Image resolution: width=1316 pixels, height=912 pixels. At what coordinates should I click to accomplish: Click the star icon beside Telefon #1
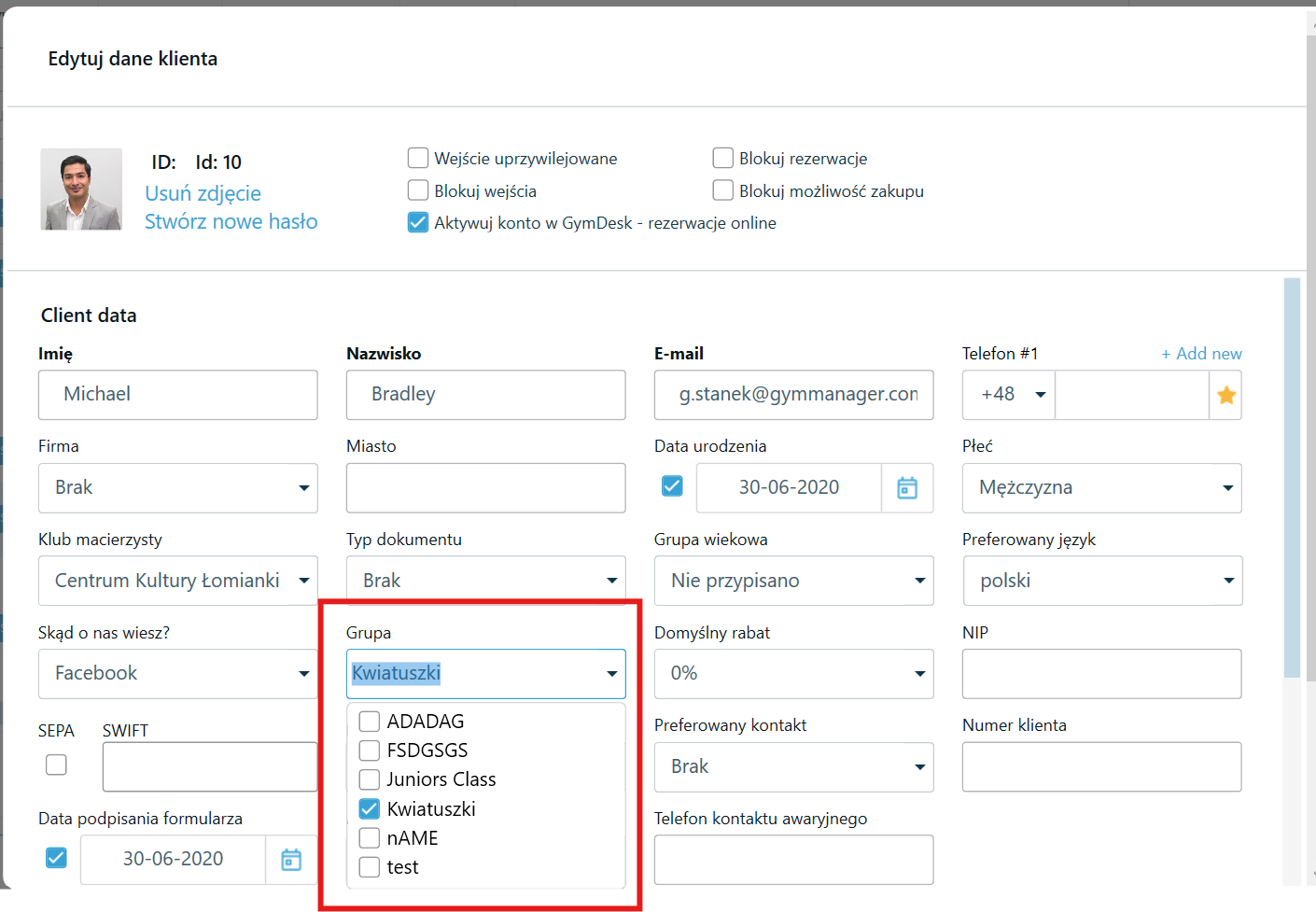(1225, 395)
